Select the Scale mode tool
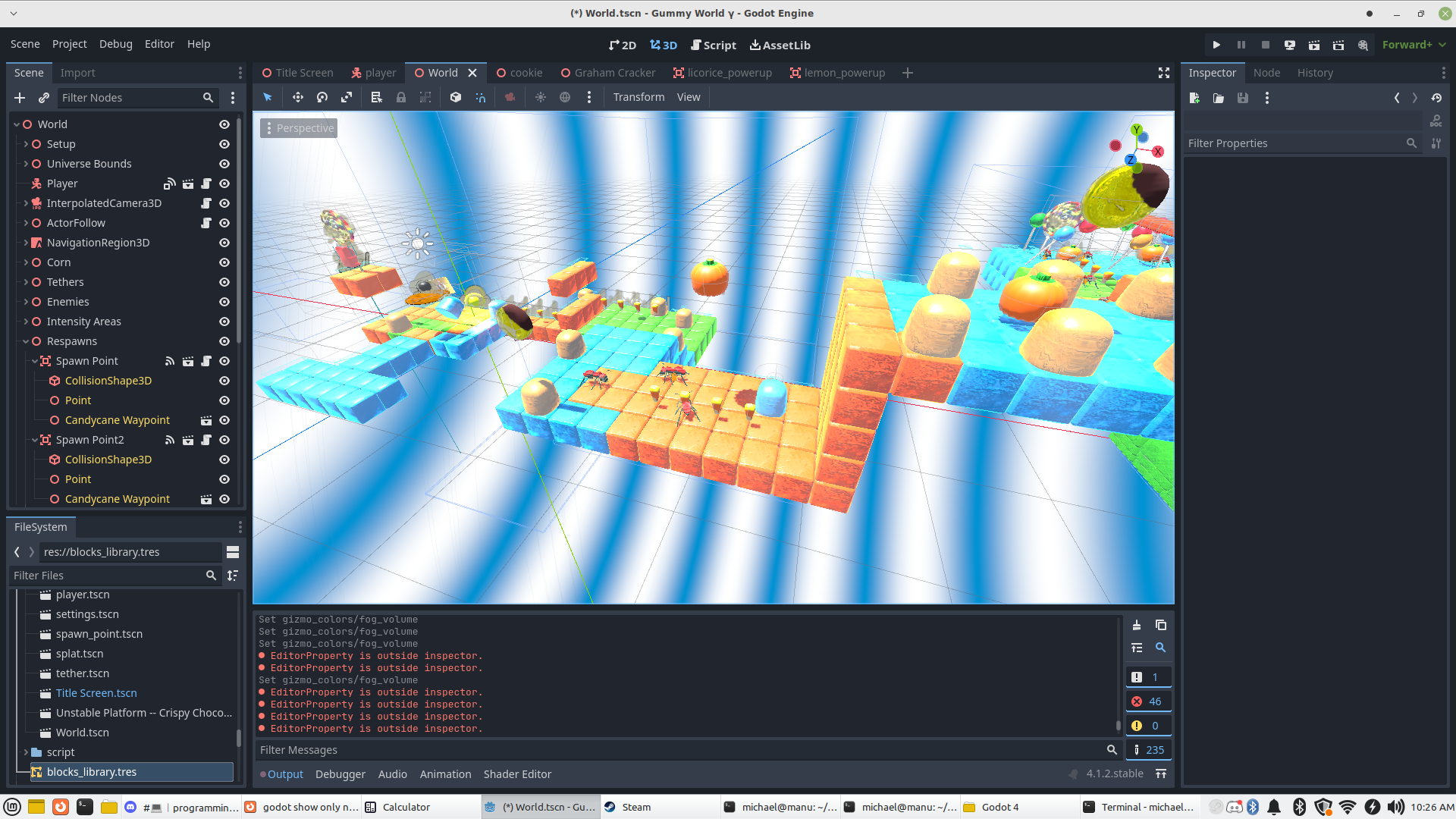 click(x=347, y=97)
